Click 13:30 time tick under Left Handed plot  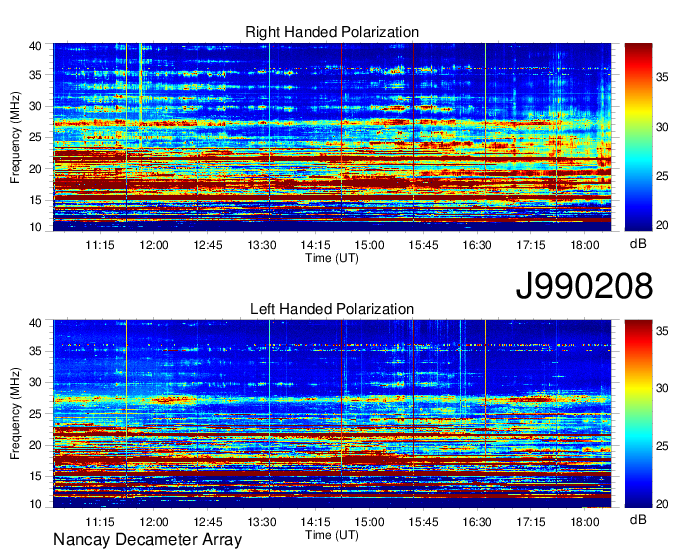pos(262,521)
